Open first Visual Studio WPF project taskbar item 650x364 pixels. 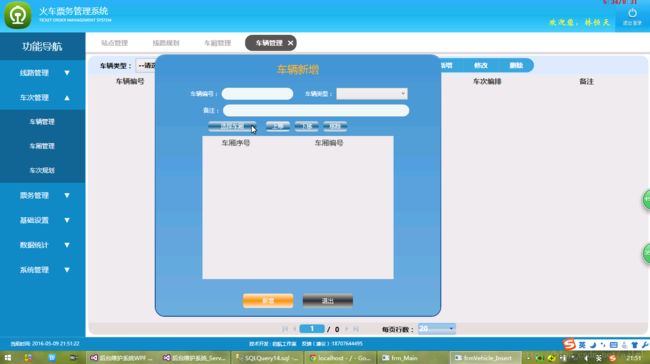122,358
